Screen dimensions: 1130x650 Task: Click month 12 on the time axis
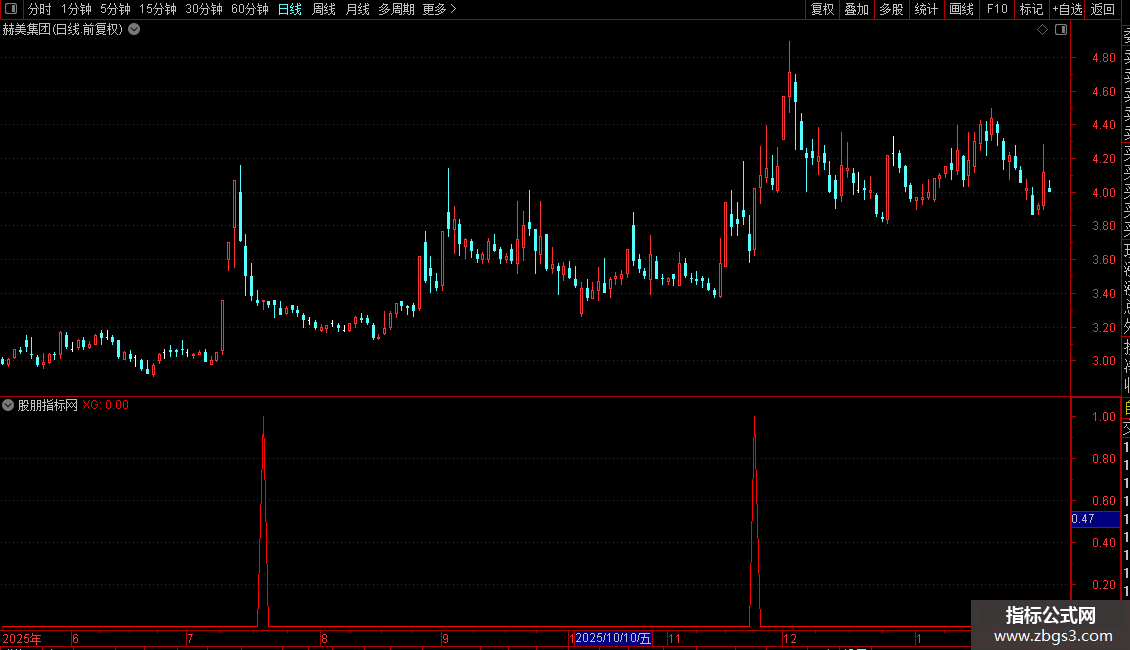coord(790,638)
